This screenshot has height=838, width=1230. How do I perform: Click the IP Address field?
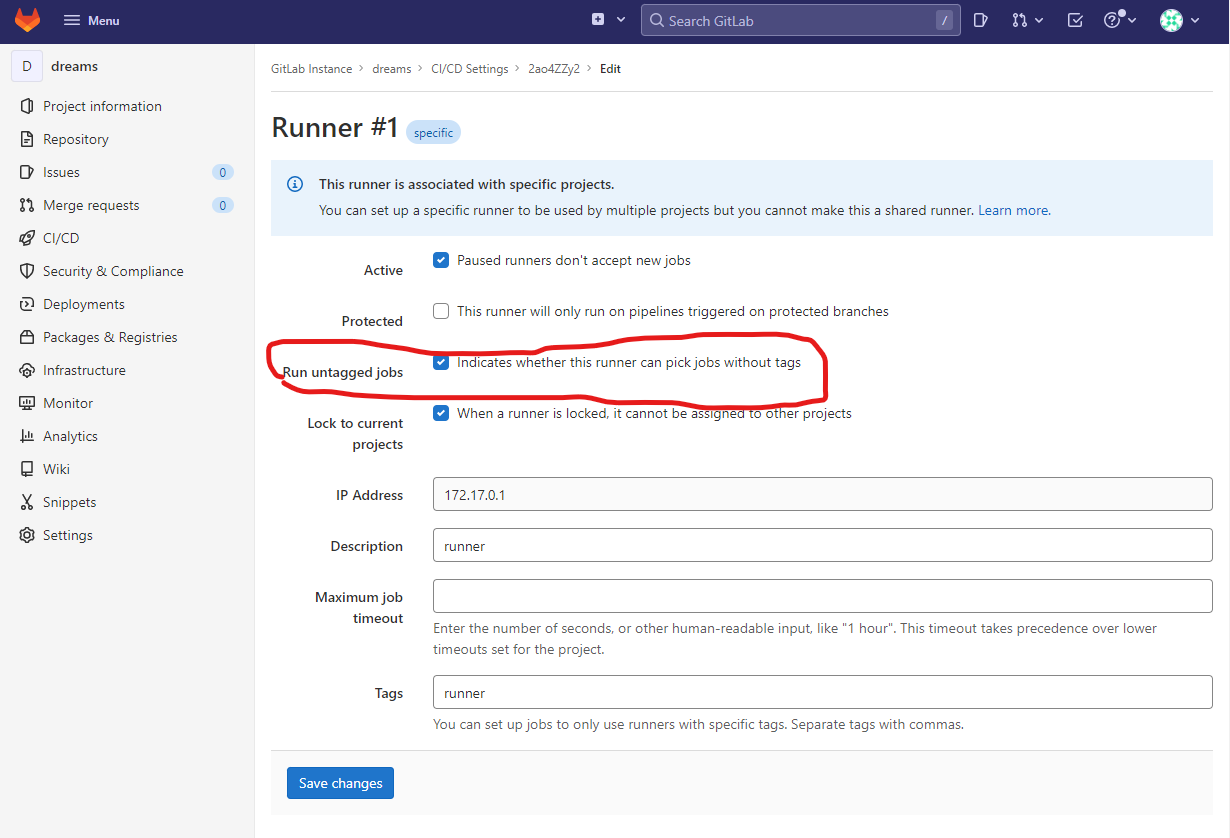823,495
